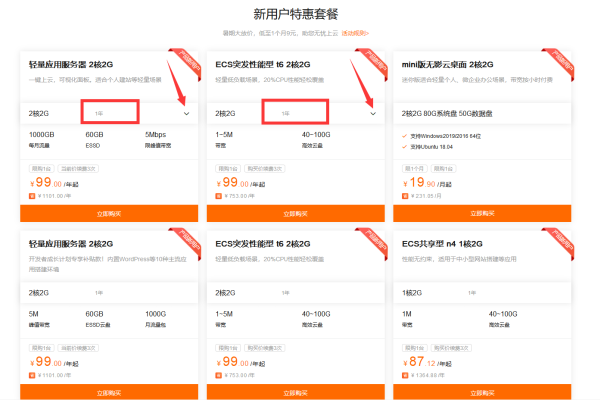Expand the chevron in top ECS突发性能型 t6 card
The image size is (600, 400).
click(374, 114)
